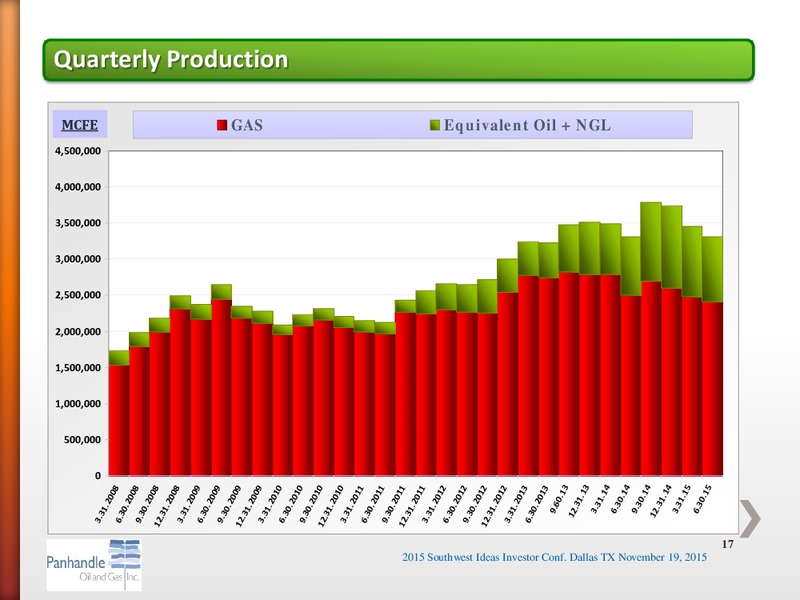
Task: Click the 3.31.2008 date label
Action: point(107,504)
